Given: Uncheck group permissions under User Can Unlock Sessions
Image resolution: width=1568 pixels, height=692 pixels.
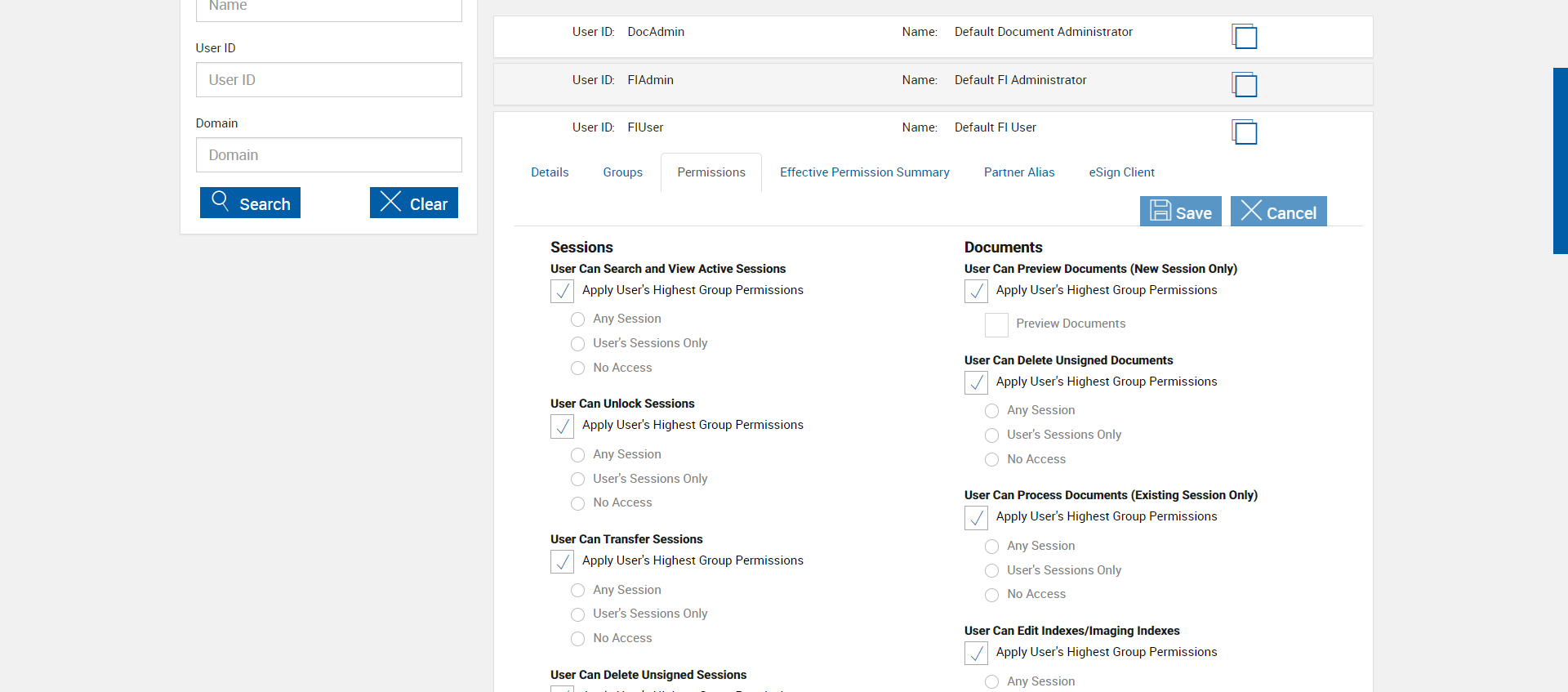Looking at the screenshot, I should 562,426.
